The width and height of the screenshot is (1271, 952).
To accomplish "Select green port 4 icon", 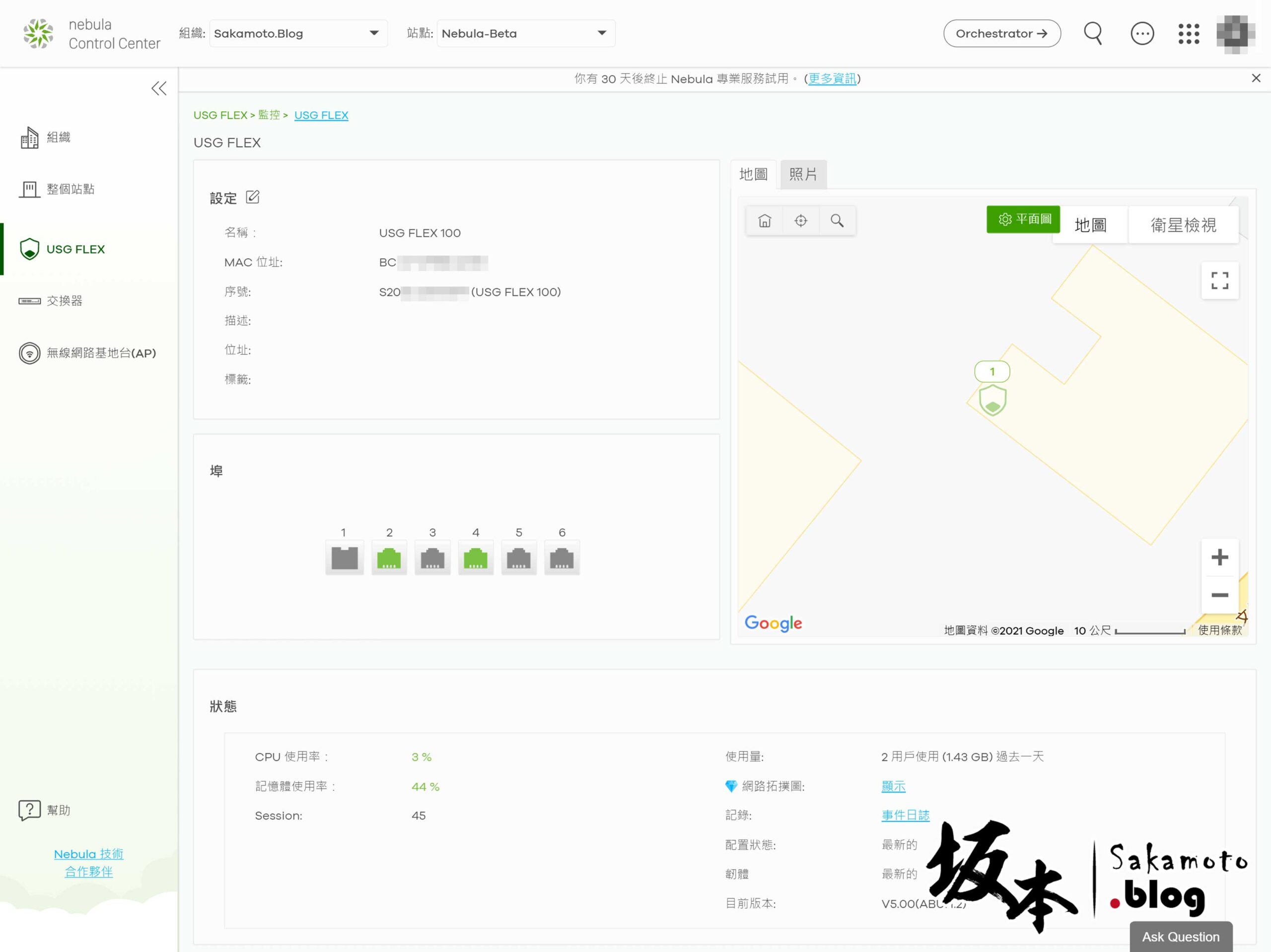I will click(x=475, y=557).
